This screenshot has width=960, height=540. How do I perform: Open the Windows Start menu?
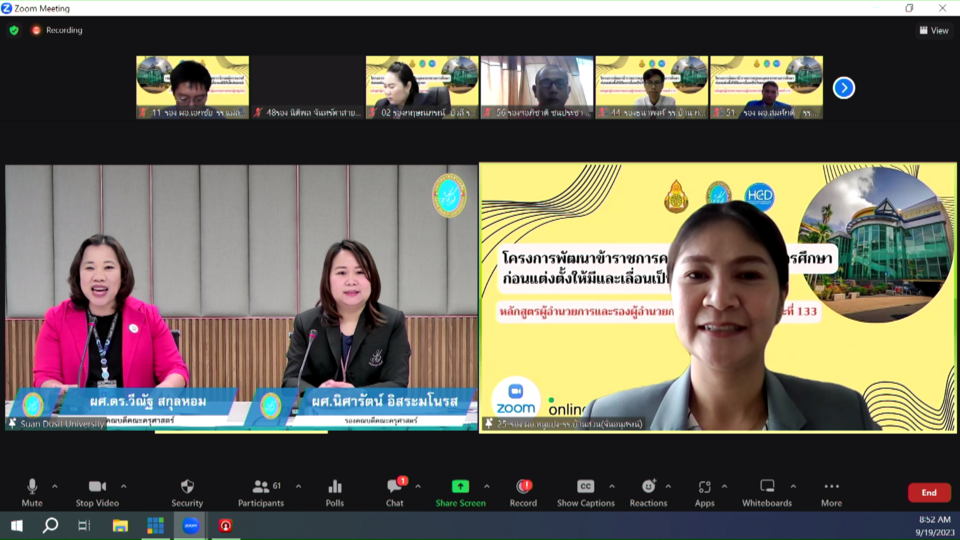(16, 525)
